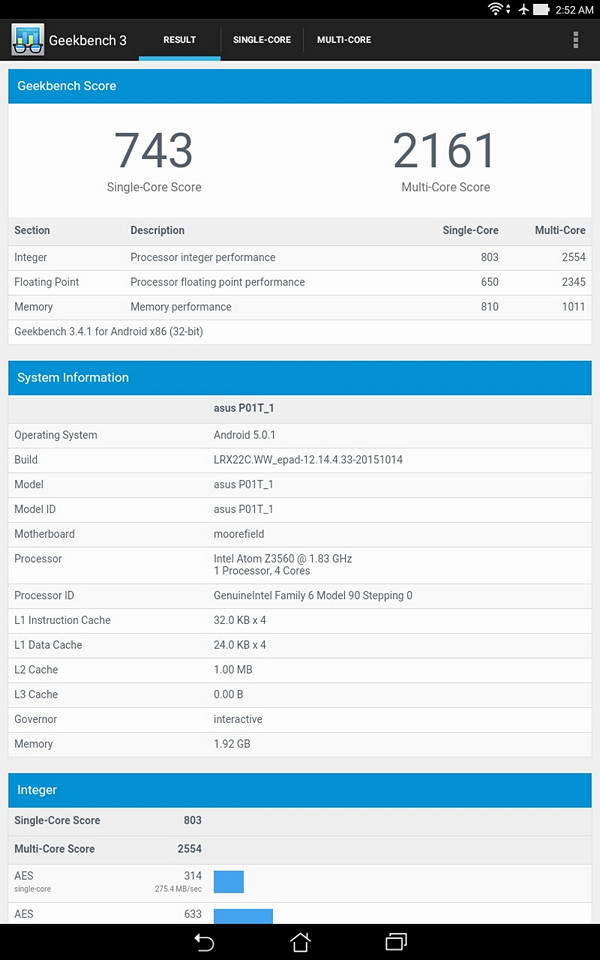Tap the interactive governor value

(x=238, y=719)
